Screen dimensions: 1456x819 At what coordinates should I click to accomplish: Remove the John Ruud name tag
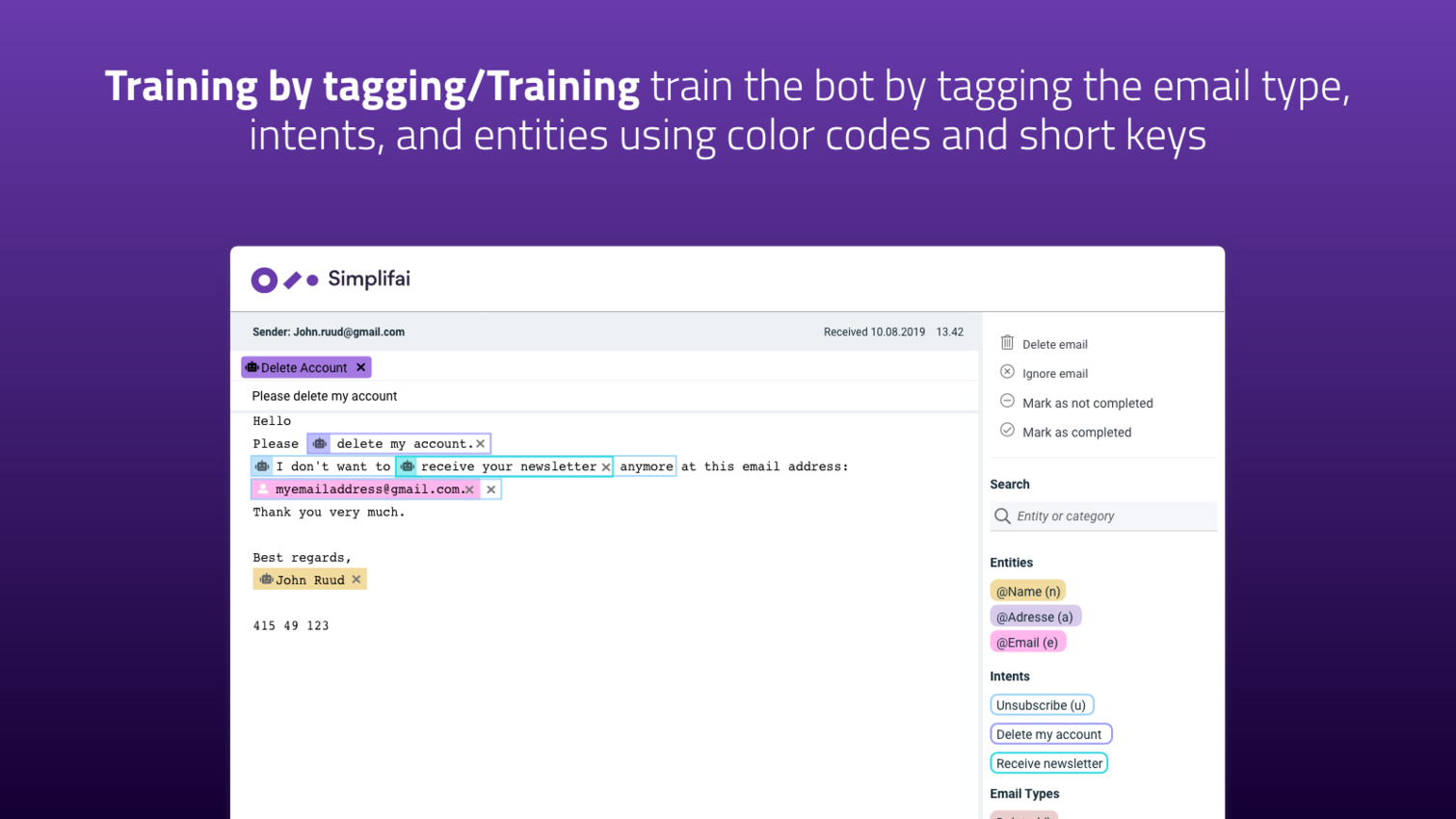pyautogui.click(x=357, y=580)
